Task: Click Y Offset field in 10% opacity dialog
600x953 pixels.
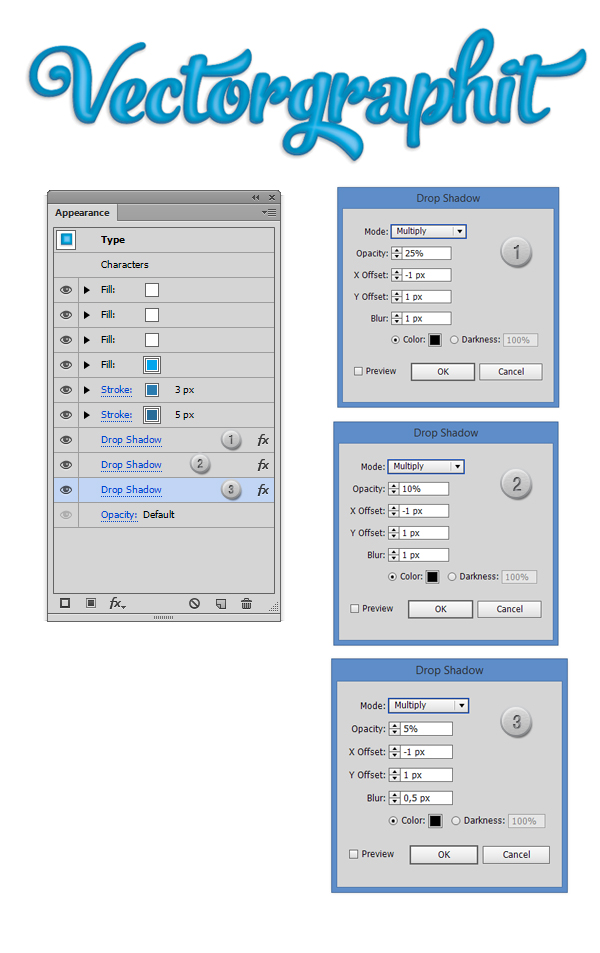Action: click(x=424, y=533)
